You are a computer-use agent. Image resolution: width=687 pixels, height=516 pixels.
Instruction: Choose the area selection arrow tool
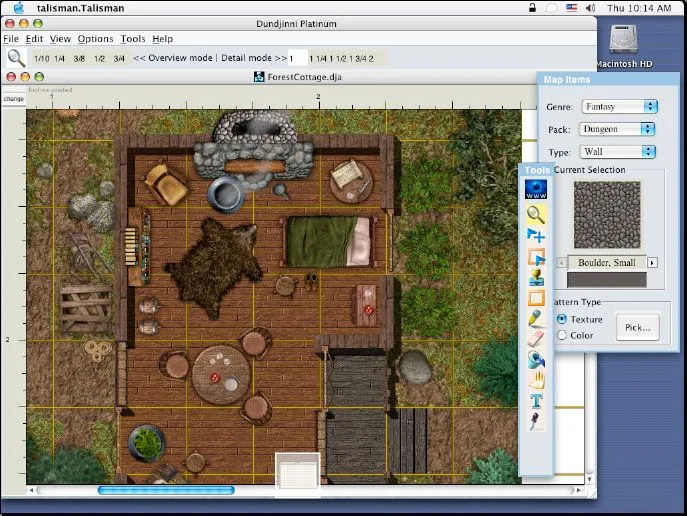point(535,257)
